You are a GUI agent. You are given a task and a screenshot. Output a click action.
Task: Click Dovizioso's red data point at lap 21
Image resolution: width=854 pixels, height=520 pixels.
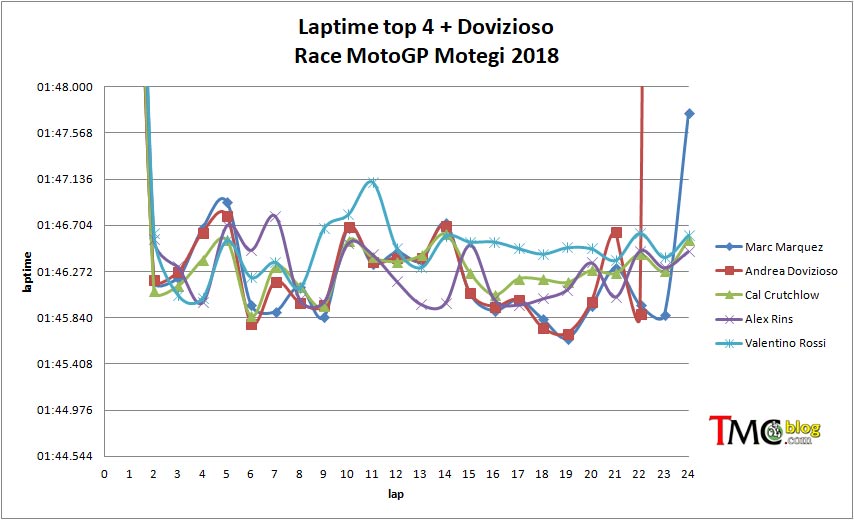point(616,233)
